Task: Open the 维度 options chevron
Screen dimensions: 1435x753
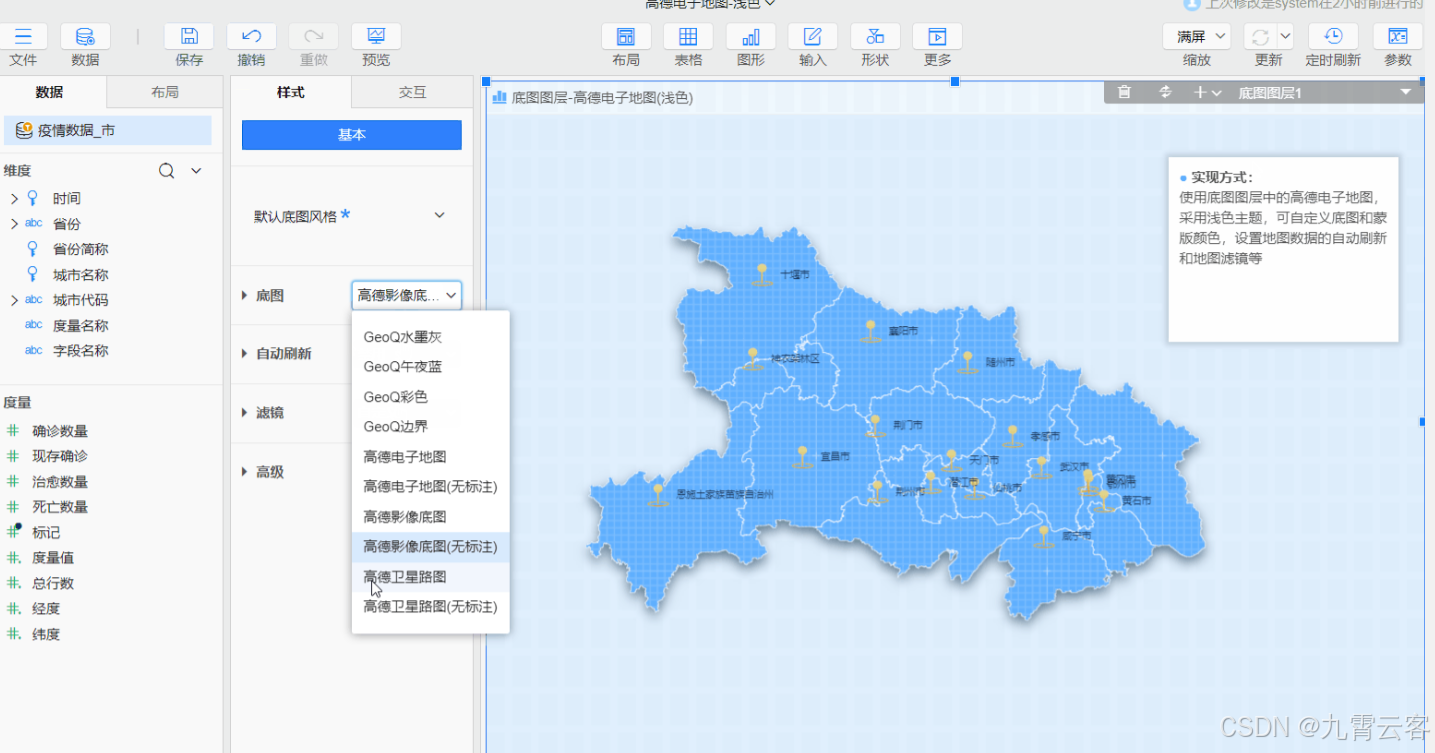Action: (196, 171)
